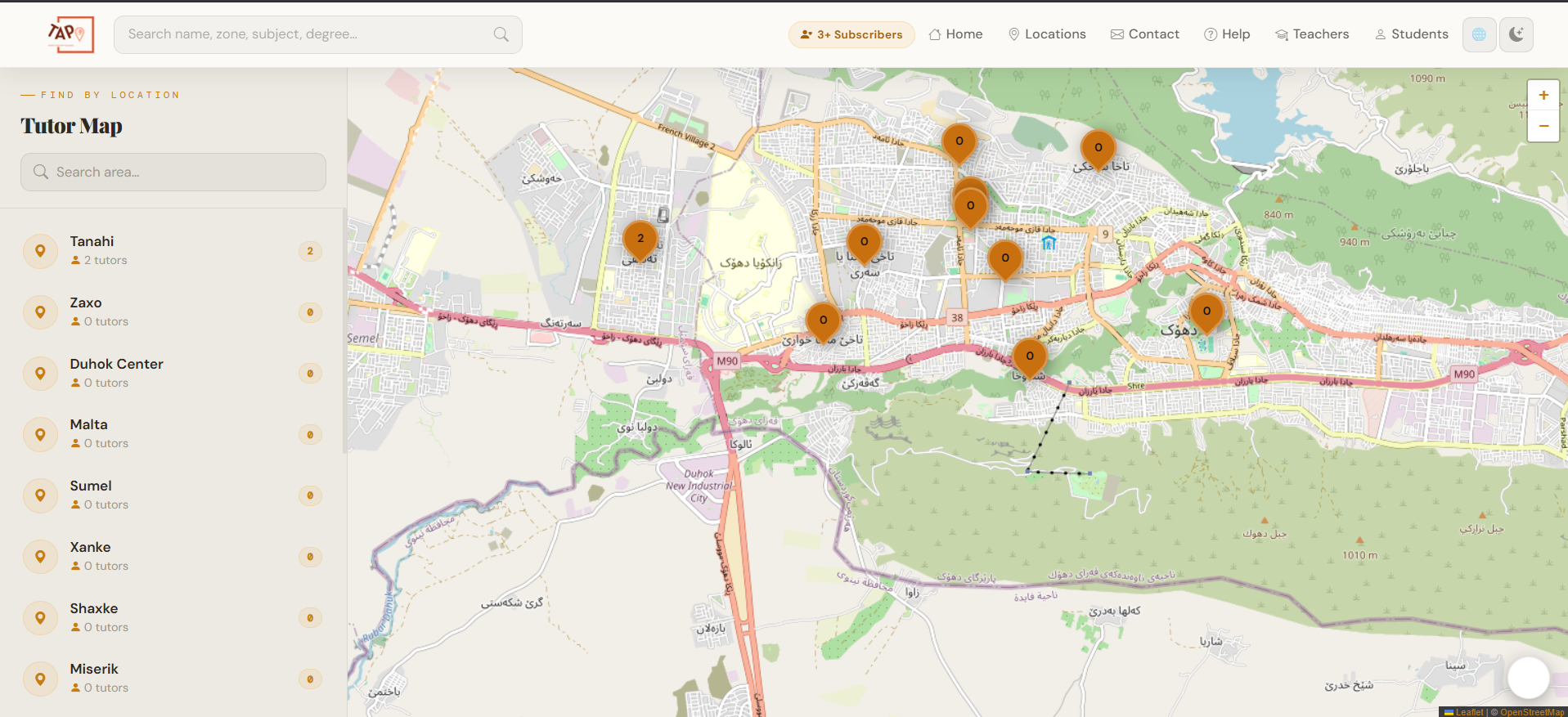Select Miserik in the location list
The height and width of the screenshot is (717, 1568).
pos(173,679)
